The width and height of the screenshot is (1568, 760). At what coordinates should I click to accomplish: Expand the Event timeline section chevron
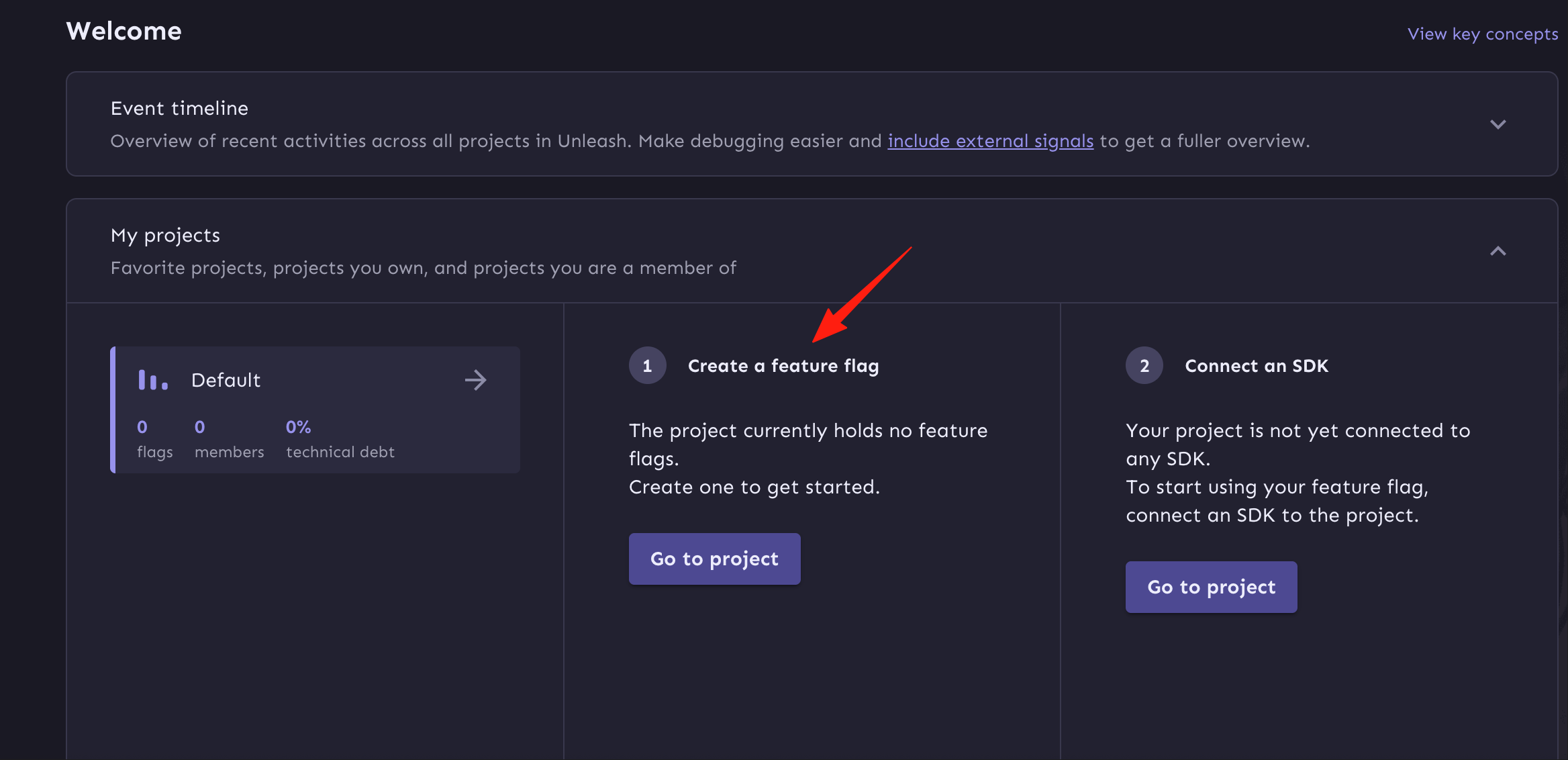[x=1498, y=124]
